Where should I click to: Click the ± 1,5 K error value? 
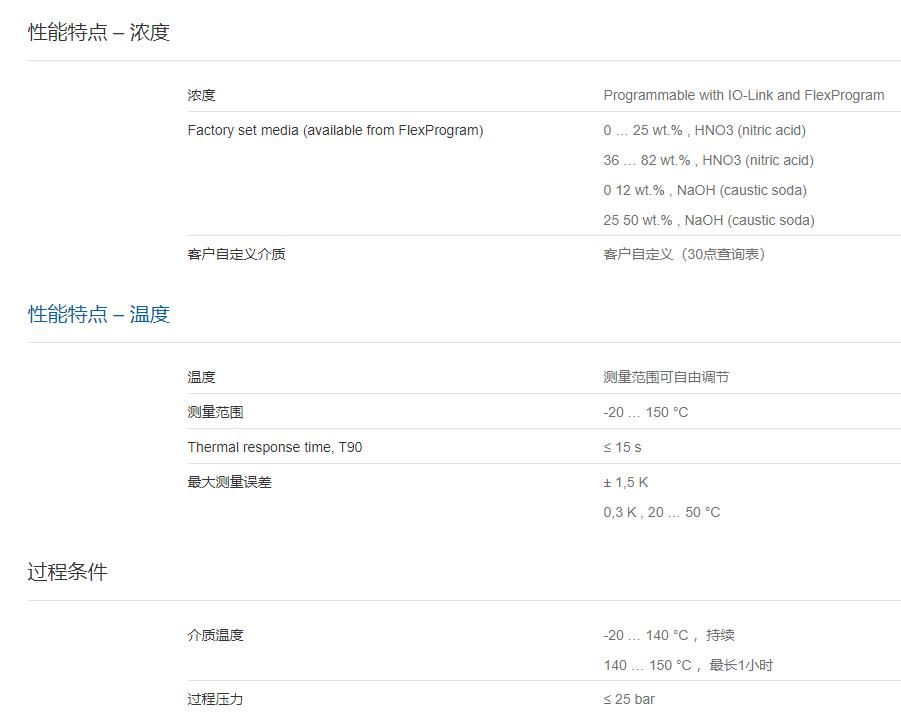pos(626,482)
